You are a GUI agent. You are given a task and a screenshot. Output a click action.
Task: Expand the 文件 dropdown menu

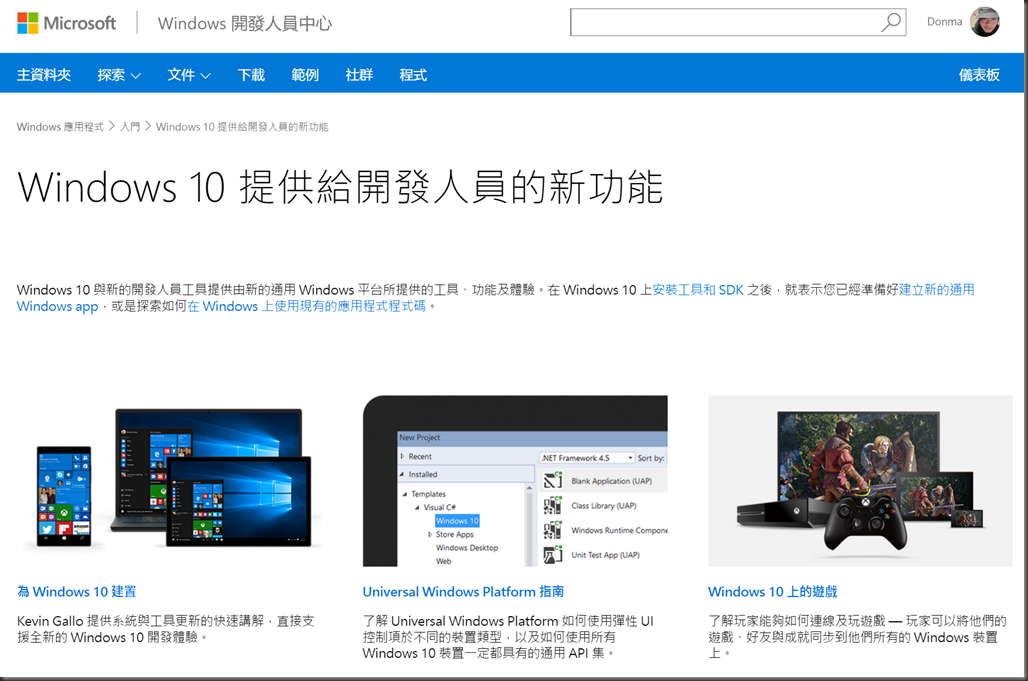pyautogui.click(x=189, y=75)
